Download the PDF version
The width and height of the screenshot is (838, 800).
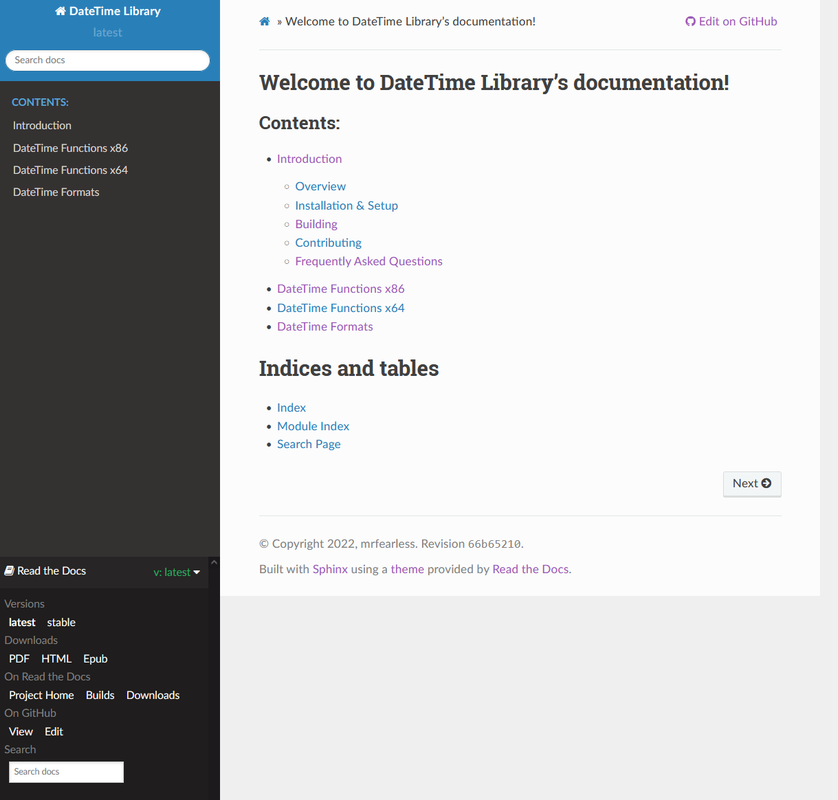[19, 659]
